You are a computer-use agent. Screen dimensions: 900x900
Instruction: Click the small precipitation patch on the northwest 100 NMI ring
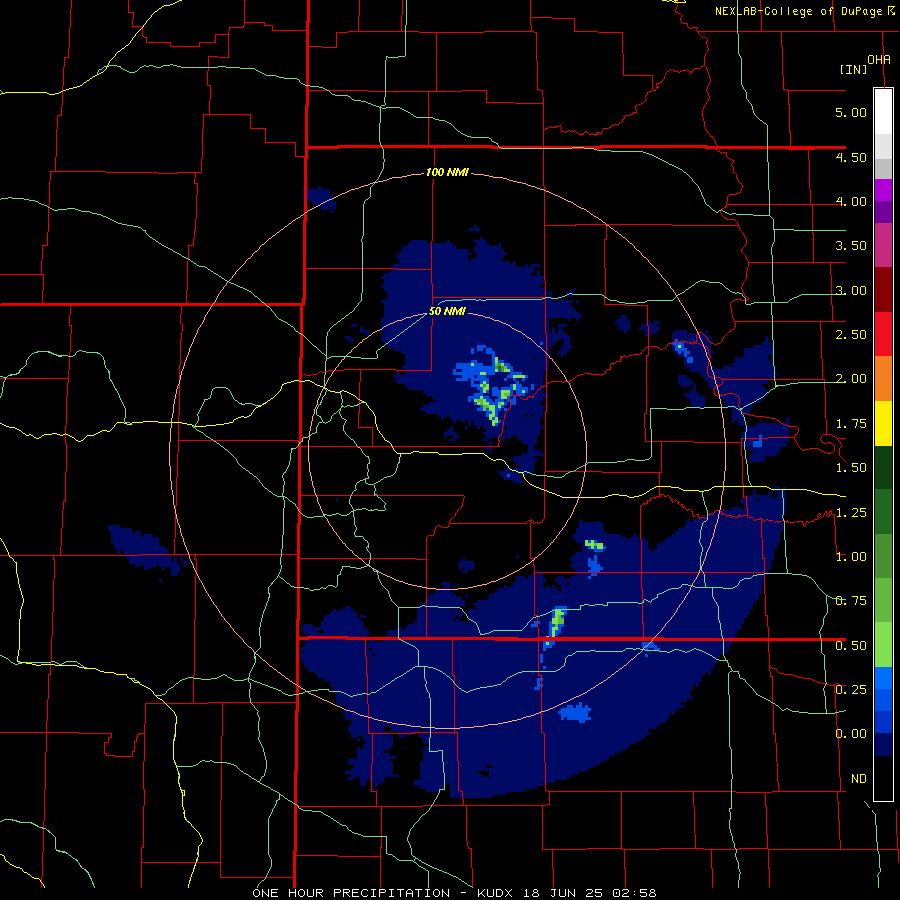pos(319,197)
